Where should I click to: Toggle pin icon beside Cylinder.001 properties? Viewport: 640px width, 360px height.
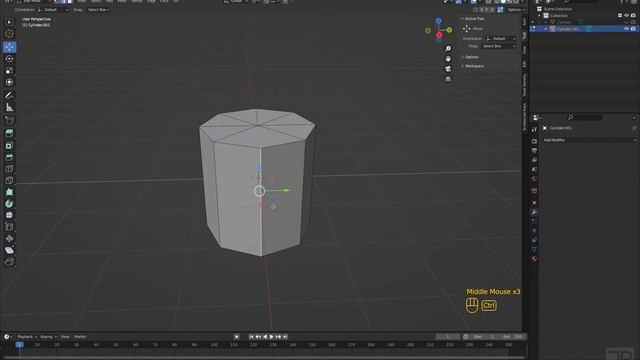(x=634, y=128)
